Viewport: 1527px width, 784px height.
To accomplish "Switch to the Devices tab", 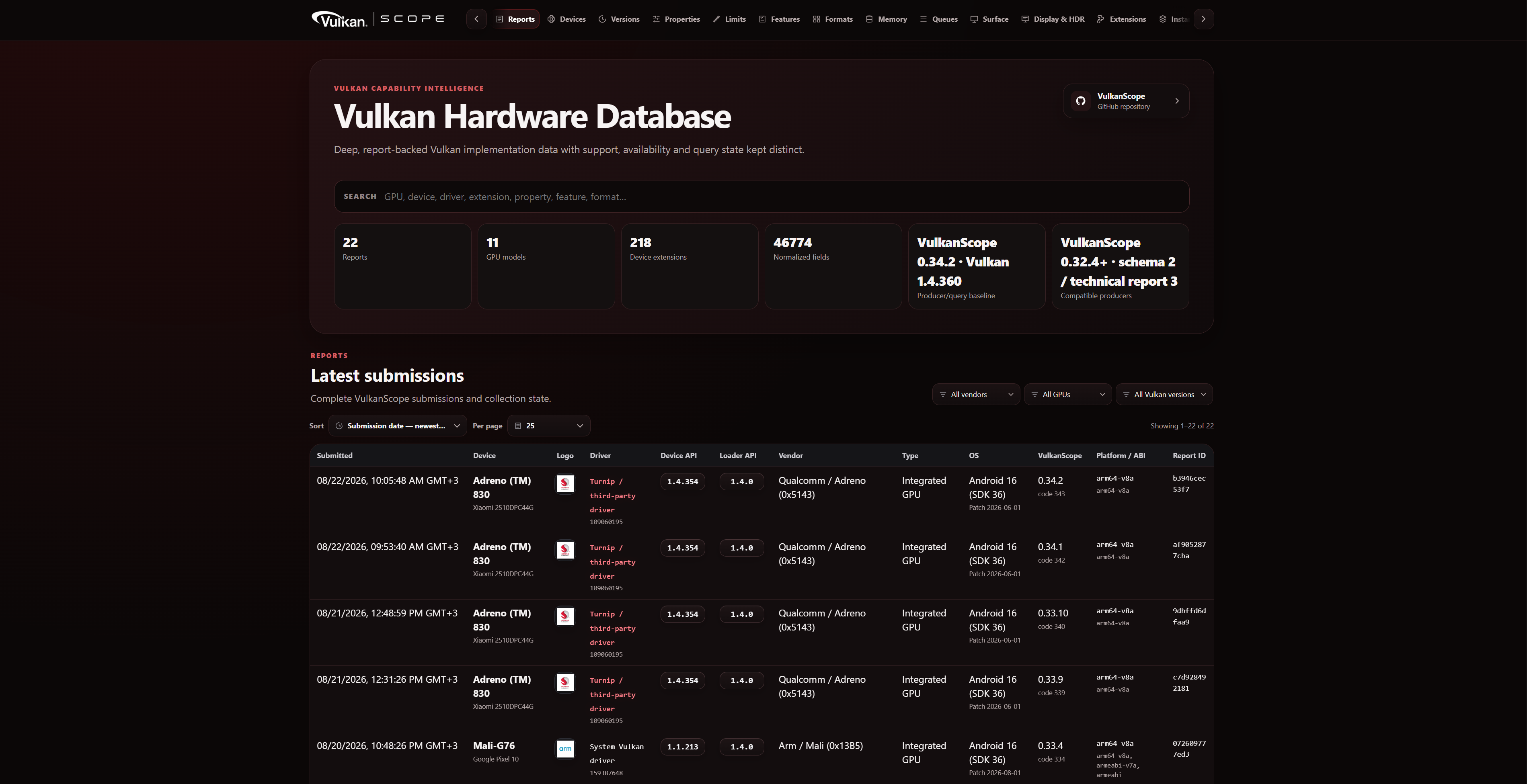I will click(567, 19).
